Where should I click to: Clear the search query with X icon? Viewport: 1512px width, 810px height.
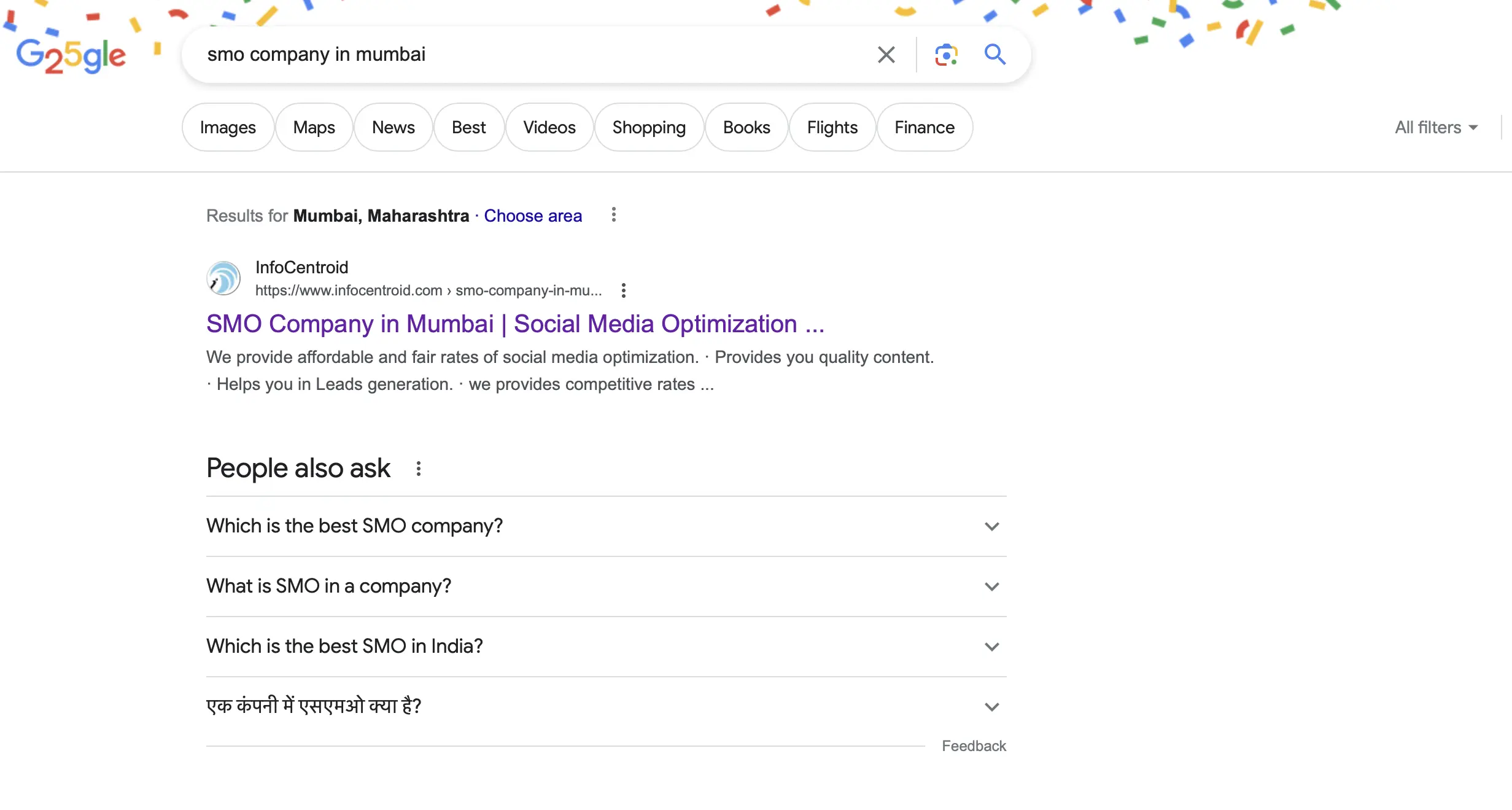pos(886,55)
